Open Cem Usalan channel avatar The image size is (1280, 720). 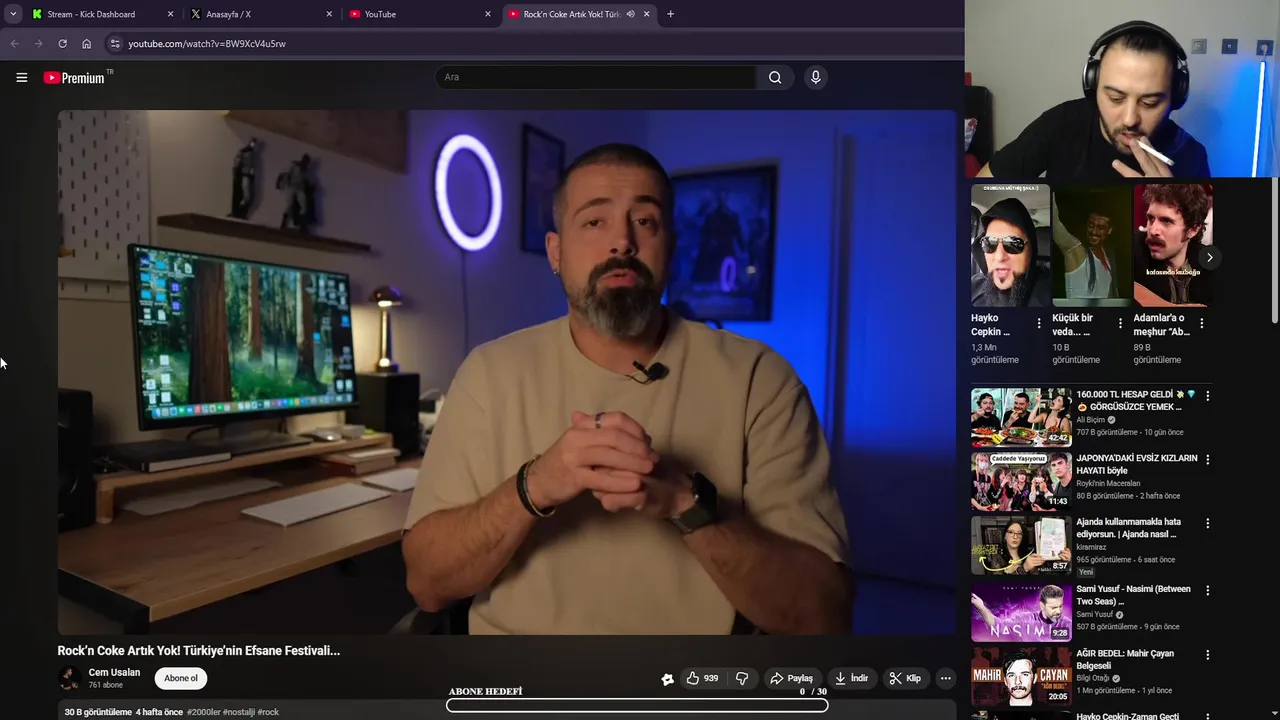click(x=69, y=678)
